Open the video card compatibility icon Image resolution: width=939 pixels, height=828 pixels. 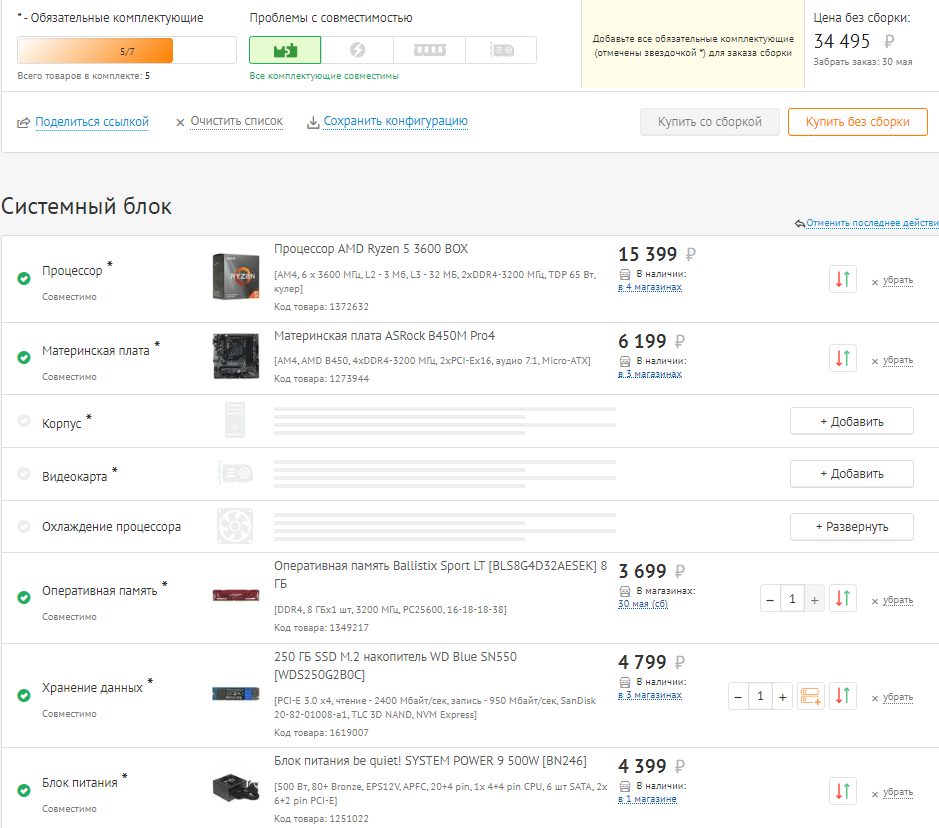tap(500, 50)
